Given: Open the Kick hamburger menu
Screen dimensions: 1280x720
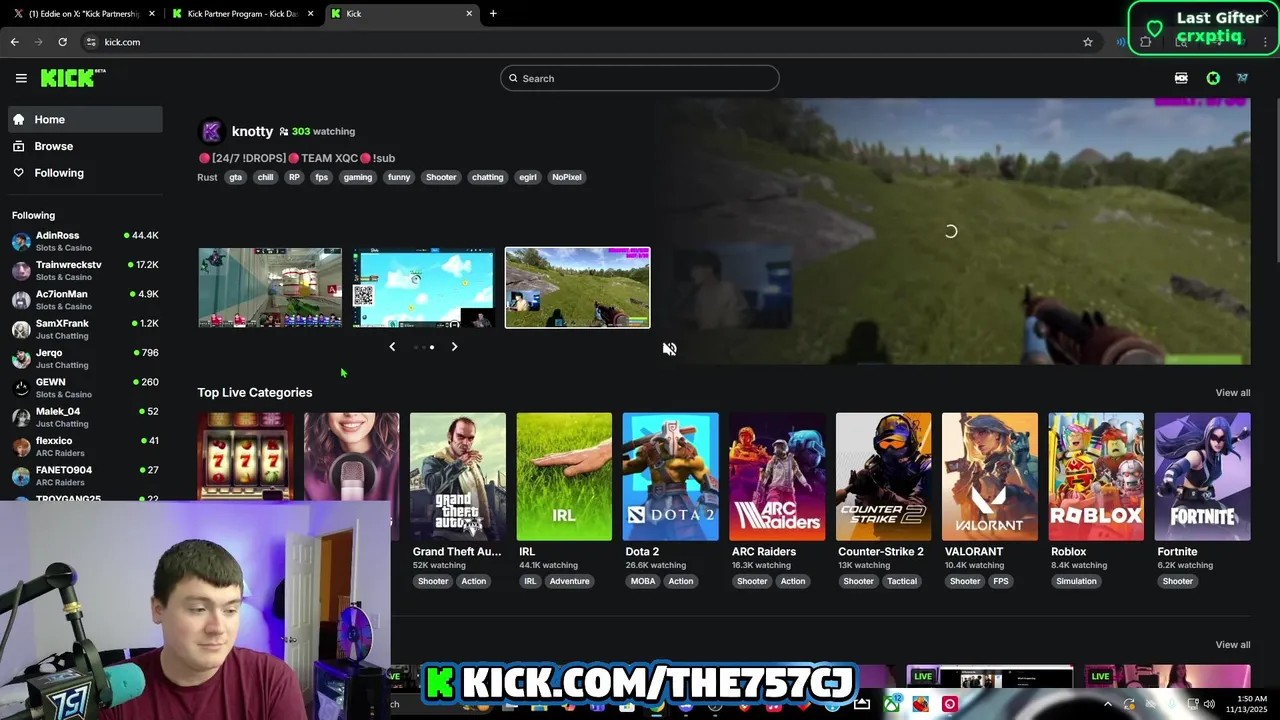Looking at the screenshot, I should (21, 78).
